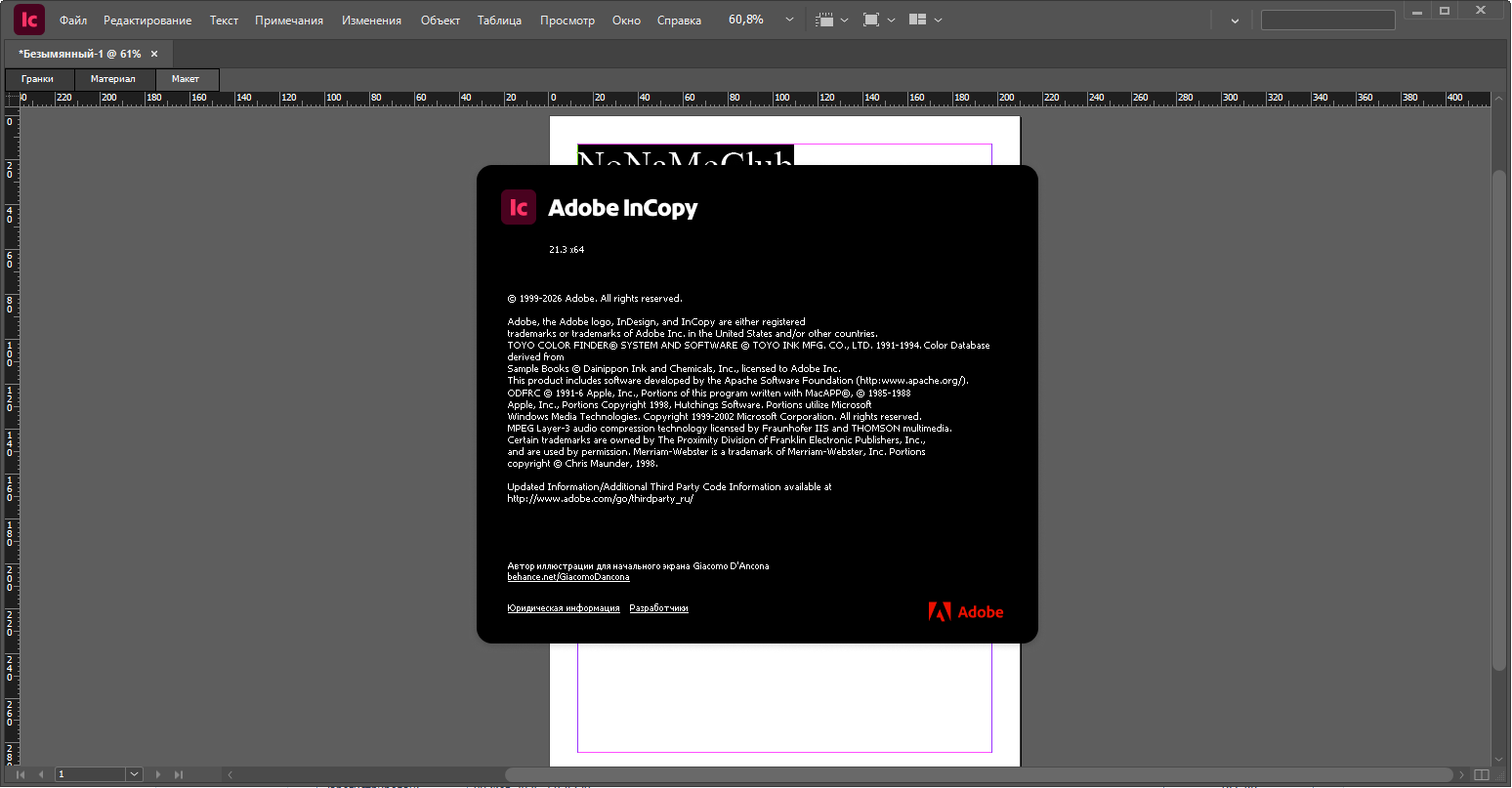Maximize the InCopy window
This screenshot has width=1512, height=788.
click(x=1445, y=10)
